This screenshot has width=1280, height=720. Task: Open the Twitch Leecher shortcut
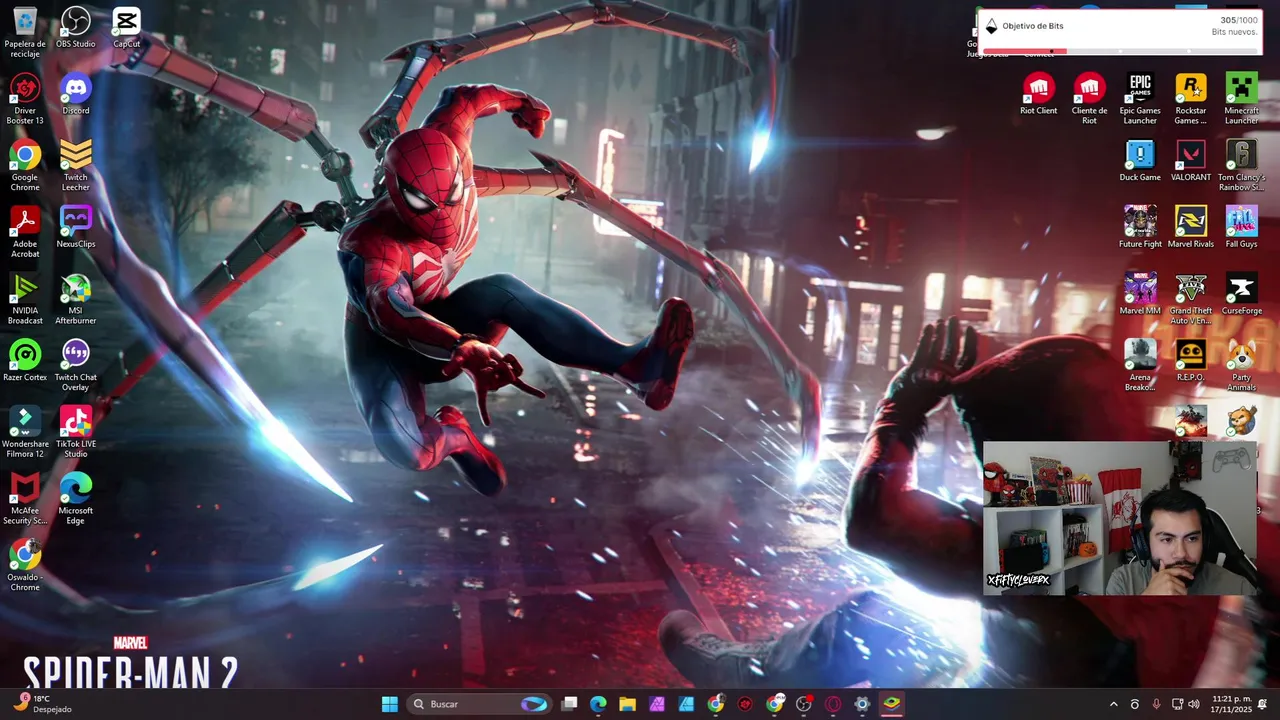[x=76, y=165]
